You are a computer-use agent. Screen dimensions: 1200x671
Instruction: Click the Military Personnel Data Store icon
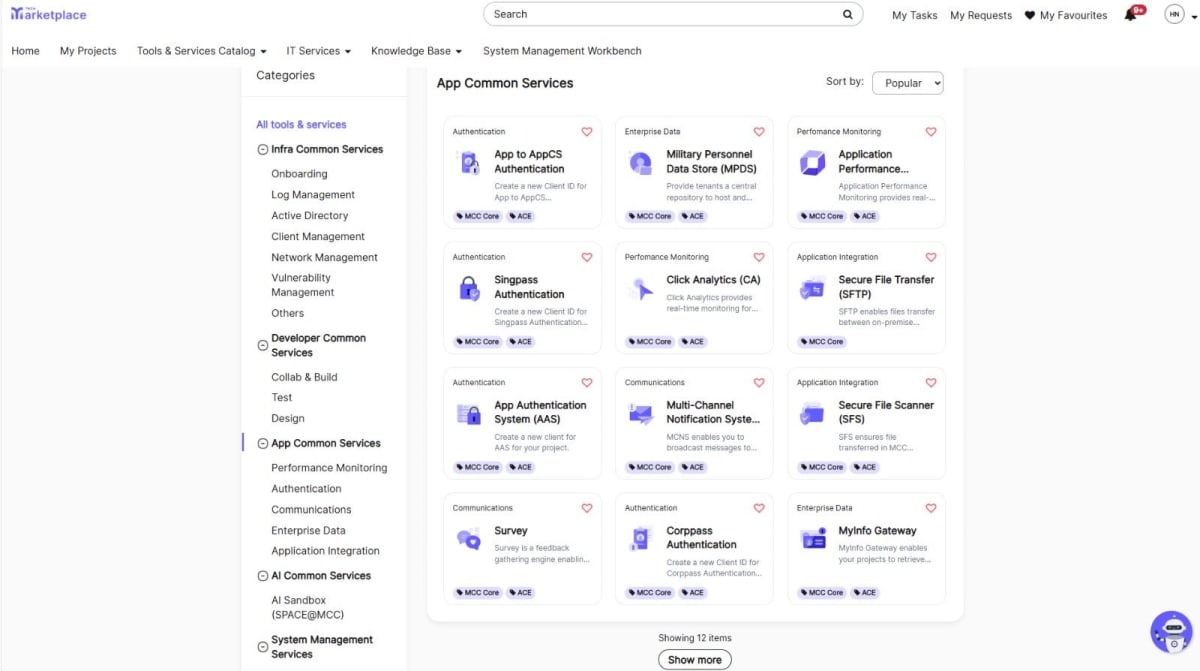point(641,163)
